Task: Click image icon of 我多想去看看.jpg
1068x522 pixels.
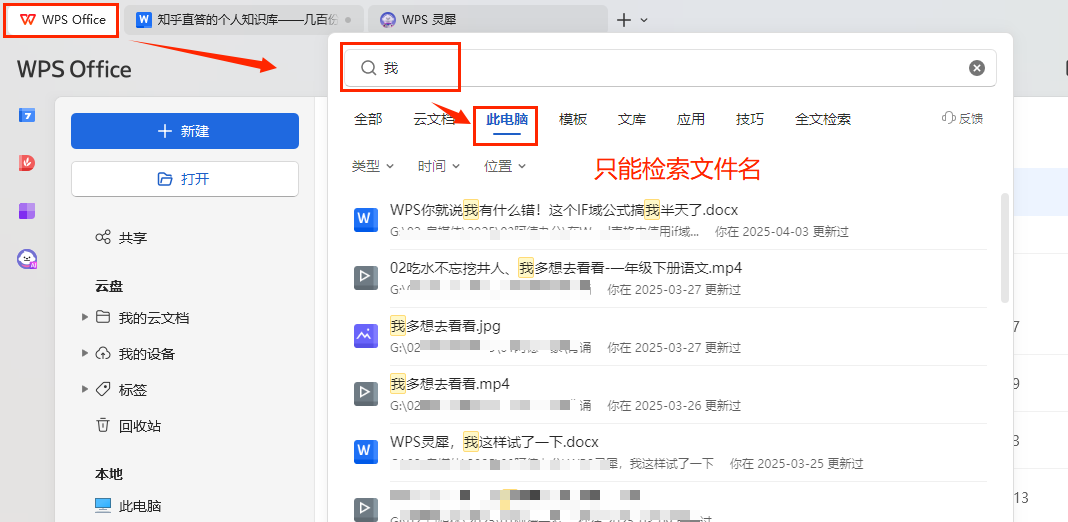Action: click(366, 336)
